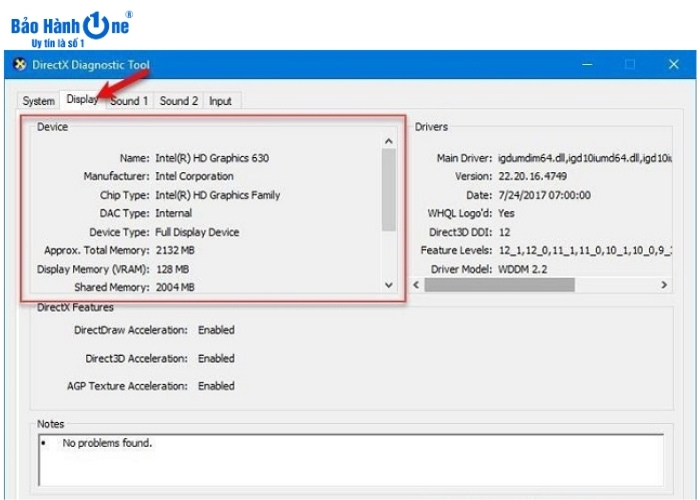700x500 pixels.
Task: Minimize the DirectX Diagnostic Tool window
Action: (x=587, y=65)
